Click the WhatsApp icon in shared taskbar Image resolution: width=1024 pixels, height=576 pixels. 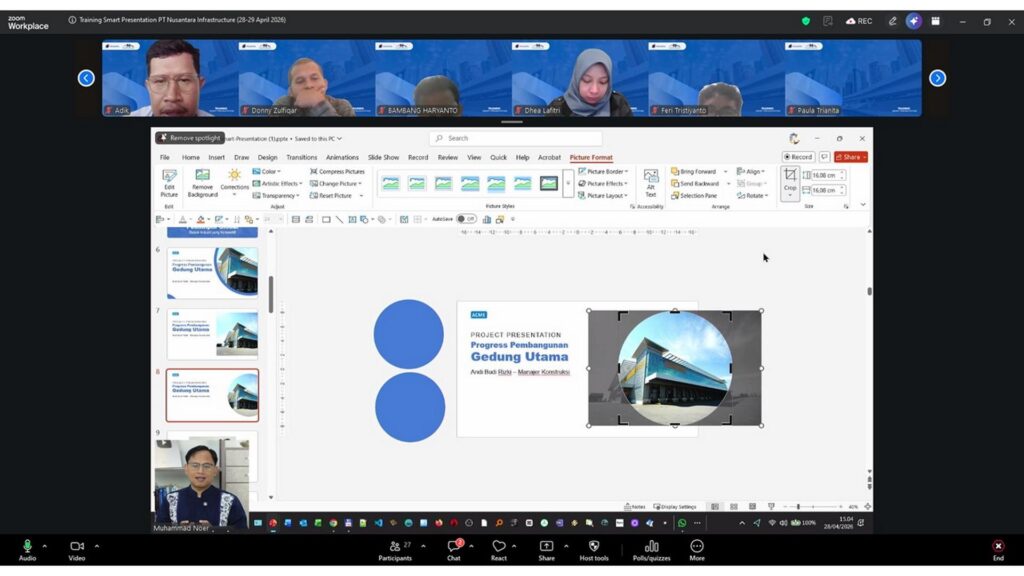point(682,523)
